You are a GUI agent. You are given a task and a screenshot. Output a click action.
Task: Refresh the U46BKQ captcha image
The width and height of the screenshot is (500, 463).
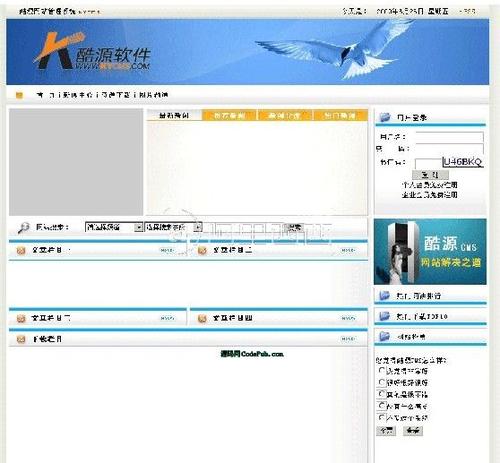463,162
